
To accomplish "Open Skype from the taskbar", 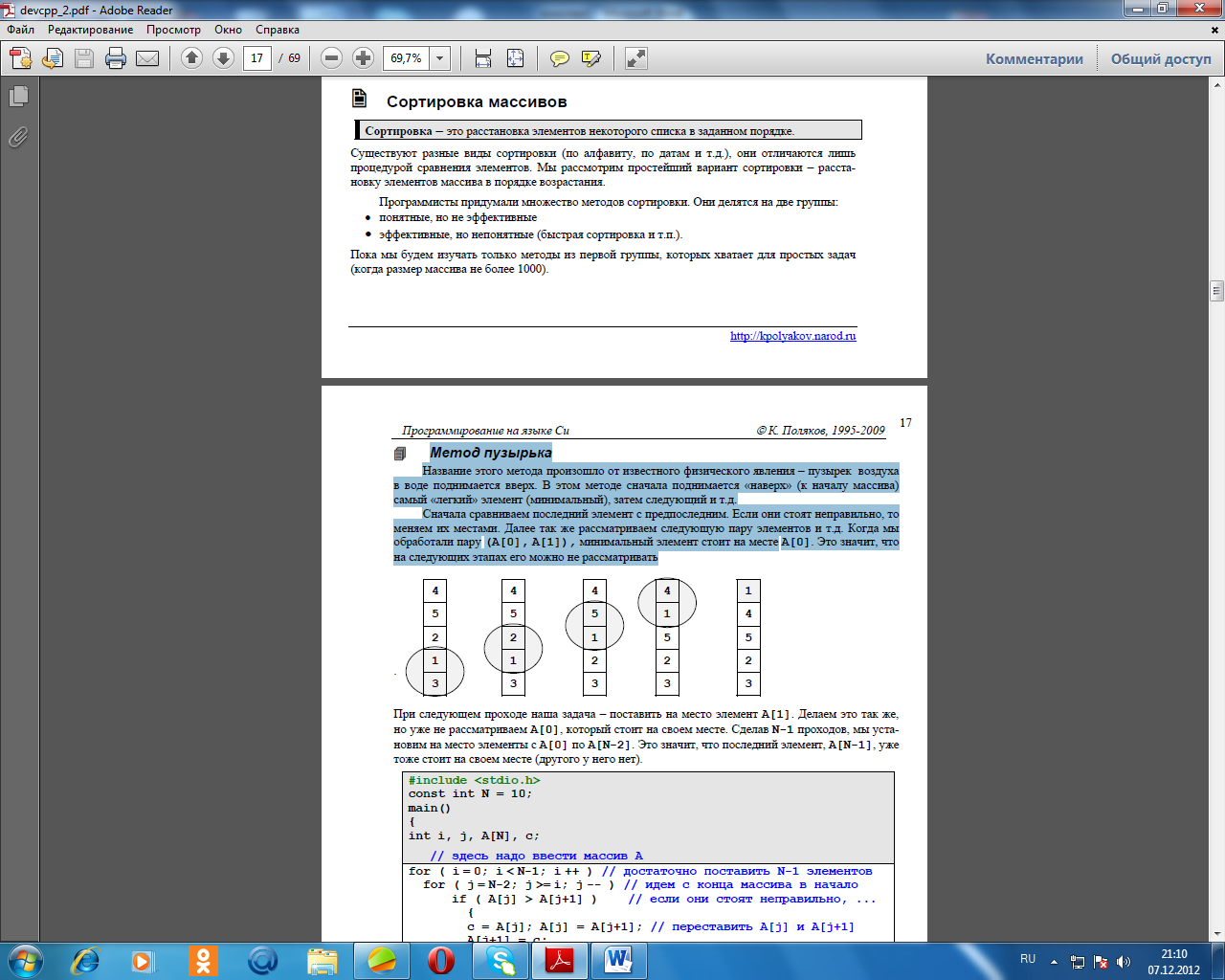I will click(x=501, y=960).
